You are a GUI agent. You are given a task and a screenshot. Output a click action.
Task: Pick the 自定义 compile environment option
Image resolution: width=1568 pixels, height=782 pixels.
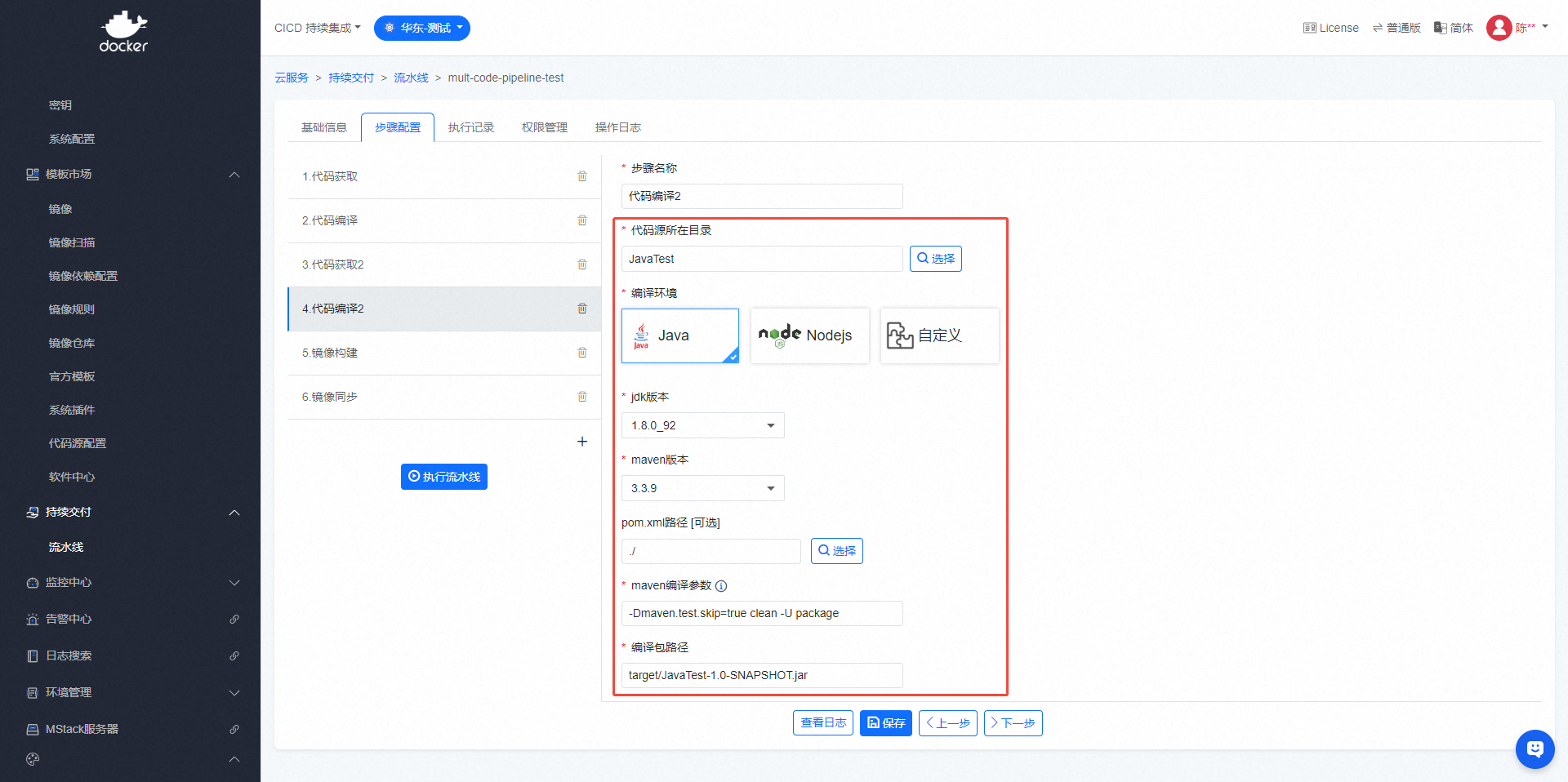click(939, 335)
